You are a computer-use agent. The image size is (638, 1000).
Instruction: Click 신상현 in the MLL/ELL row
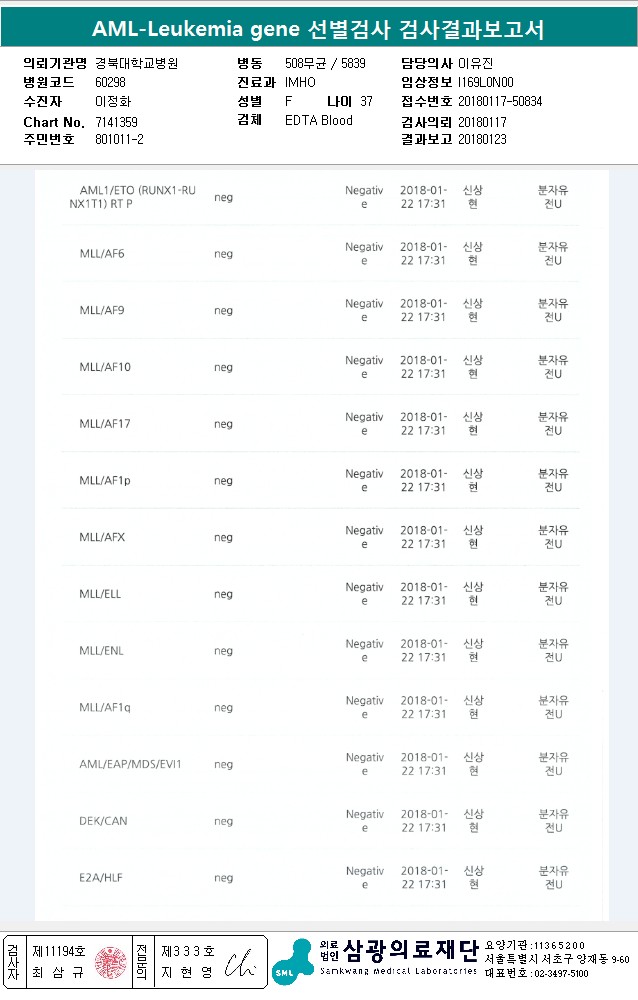tap(473, 594)
